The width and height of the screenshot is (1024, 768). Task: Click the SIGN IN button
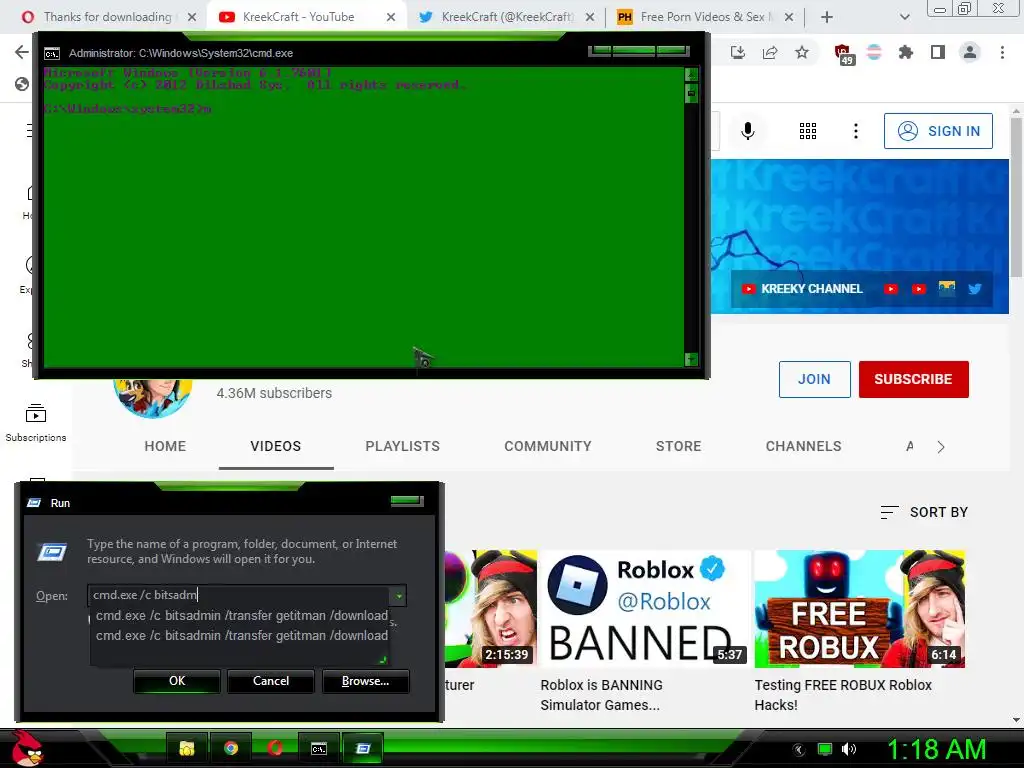point(938,131)
